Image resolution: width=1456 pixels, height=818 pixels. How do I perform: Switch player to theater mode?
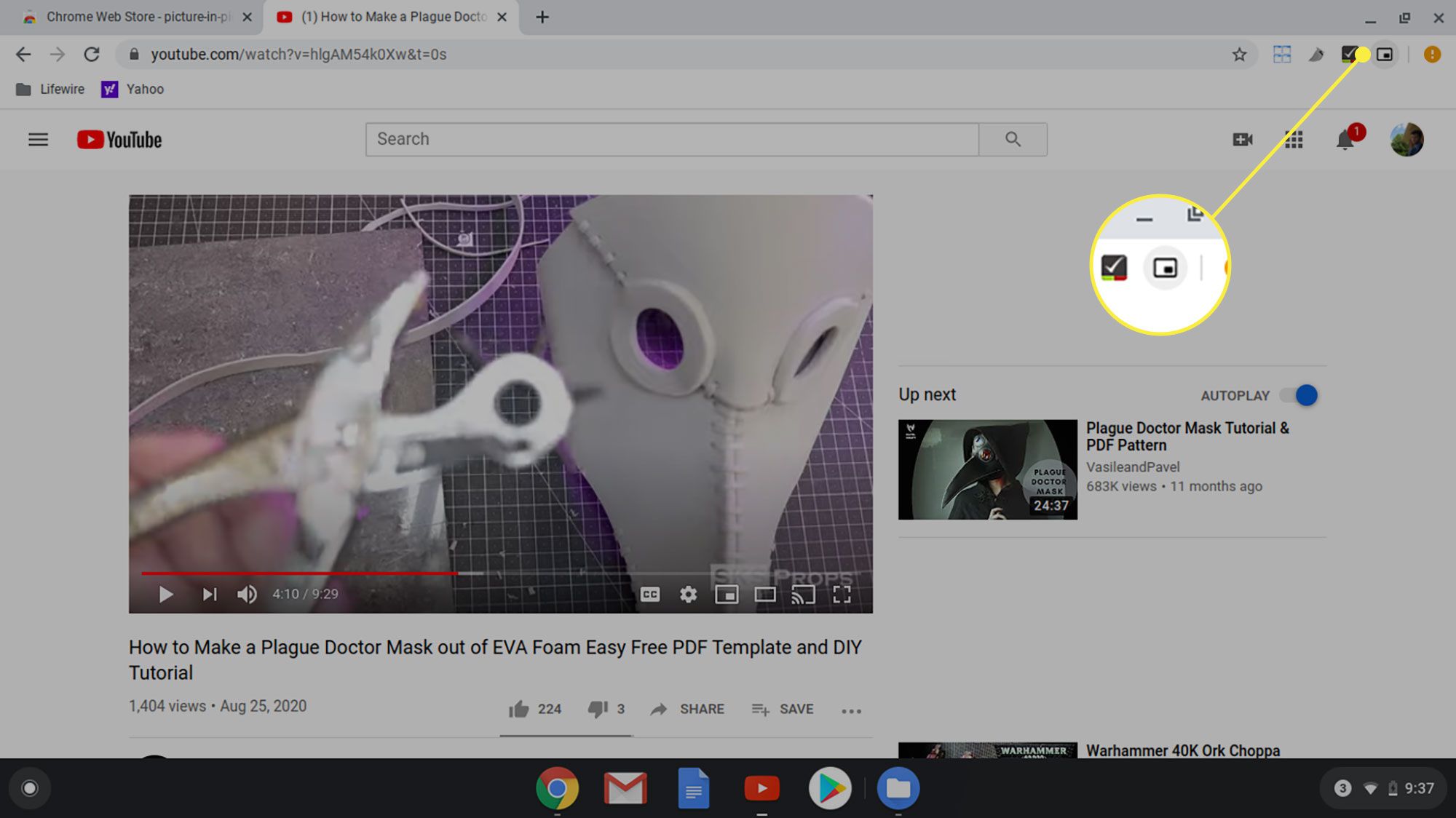coord(765,595)
